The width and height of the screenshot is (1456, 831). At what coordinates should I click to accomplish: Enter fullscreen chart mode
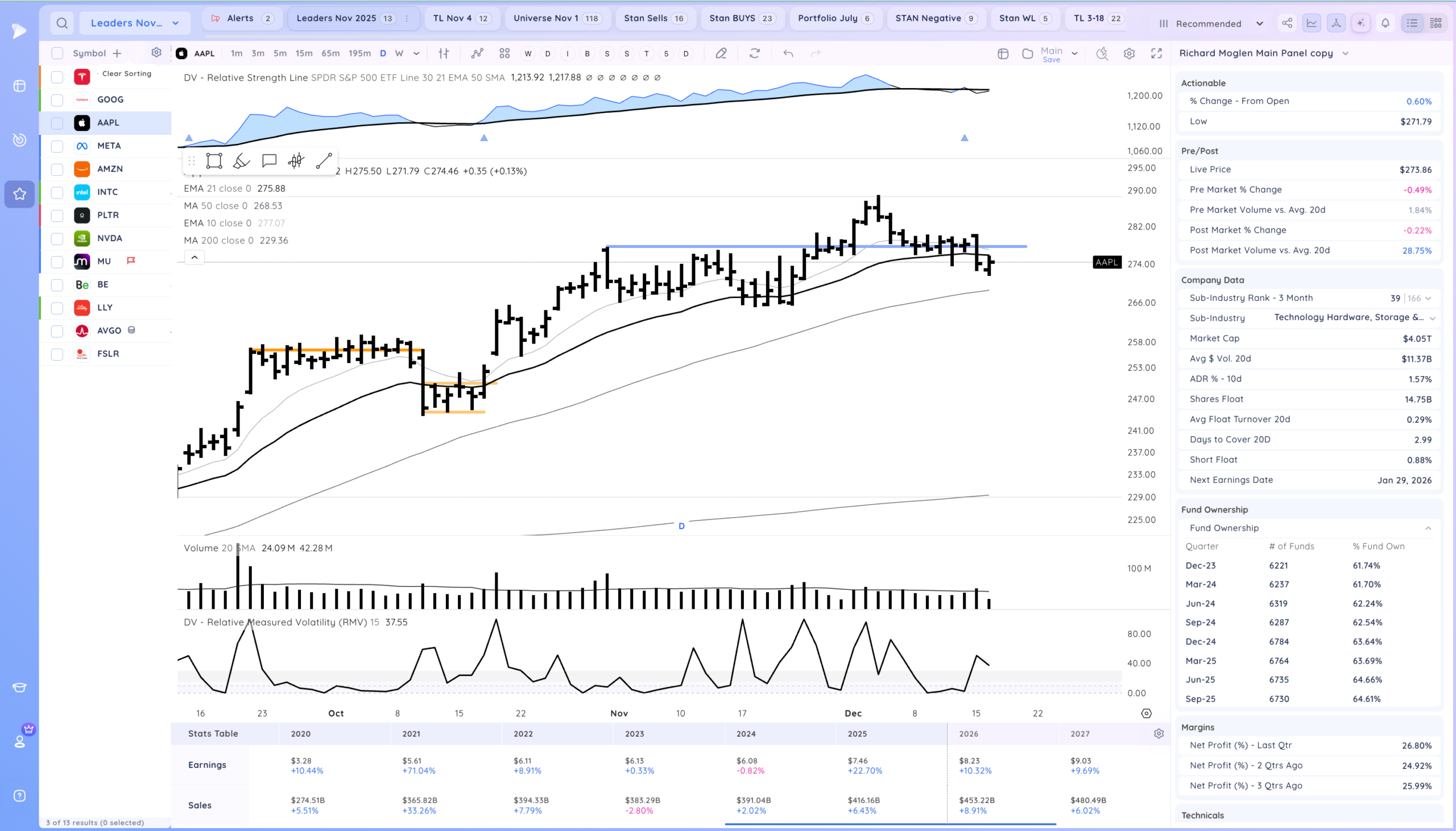(1156, 53)
